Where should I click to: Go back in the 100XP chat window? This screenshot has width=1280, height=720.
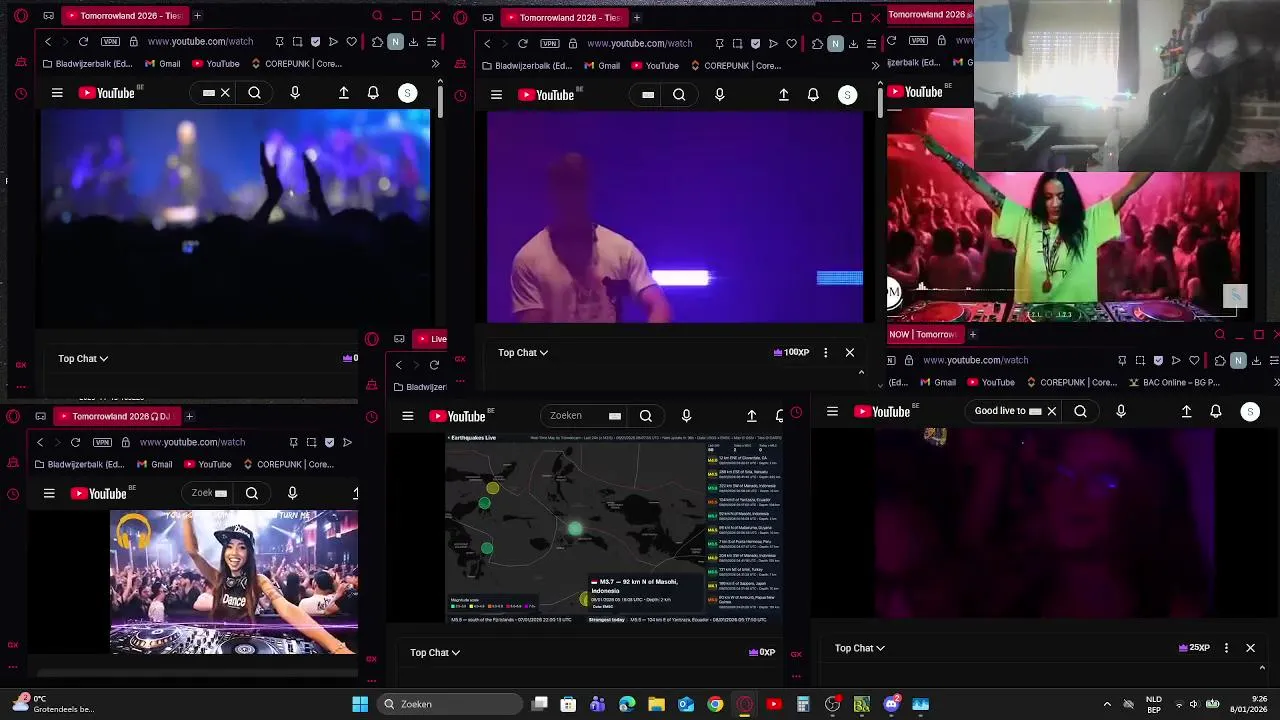point(487,44)
